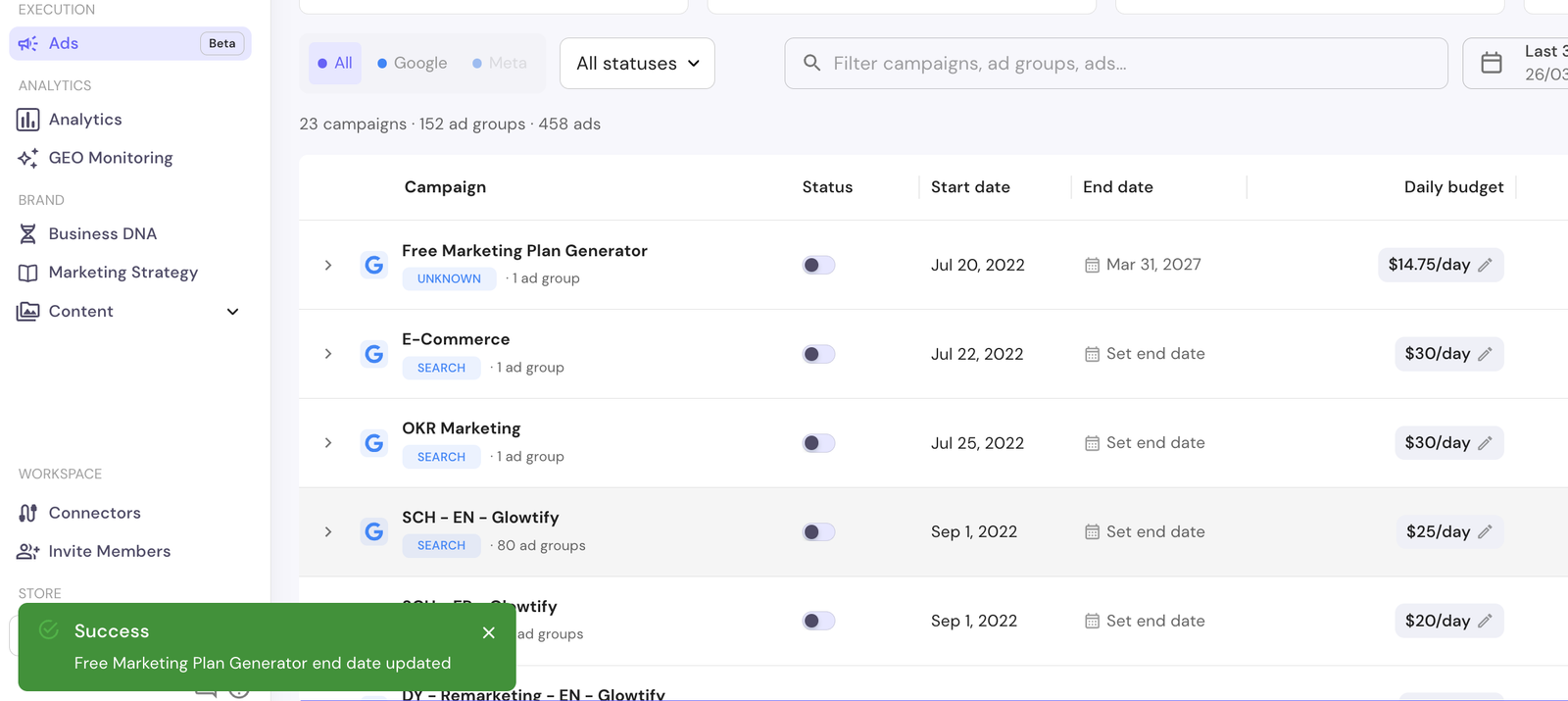Toggle OKR Marketing campaign status switch
Image resolution: width=1568 pixels, height=701 pixels.
coord(818,443)
